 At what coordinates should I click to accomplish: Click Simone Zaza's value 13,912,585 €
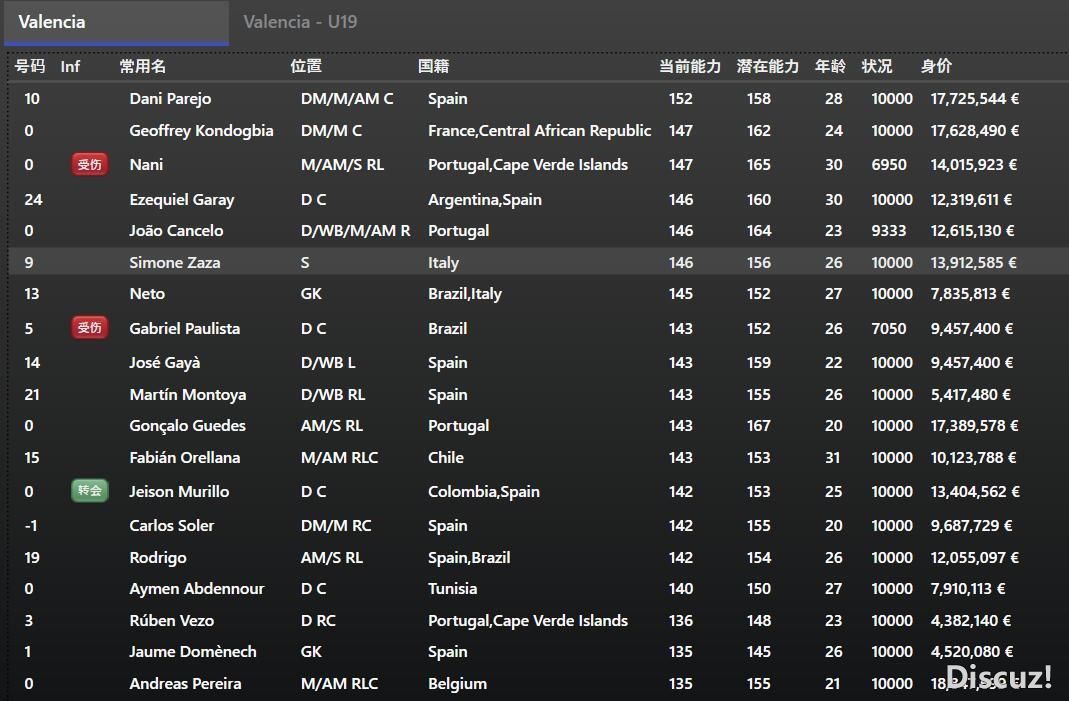click(974, 263)
